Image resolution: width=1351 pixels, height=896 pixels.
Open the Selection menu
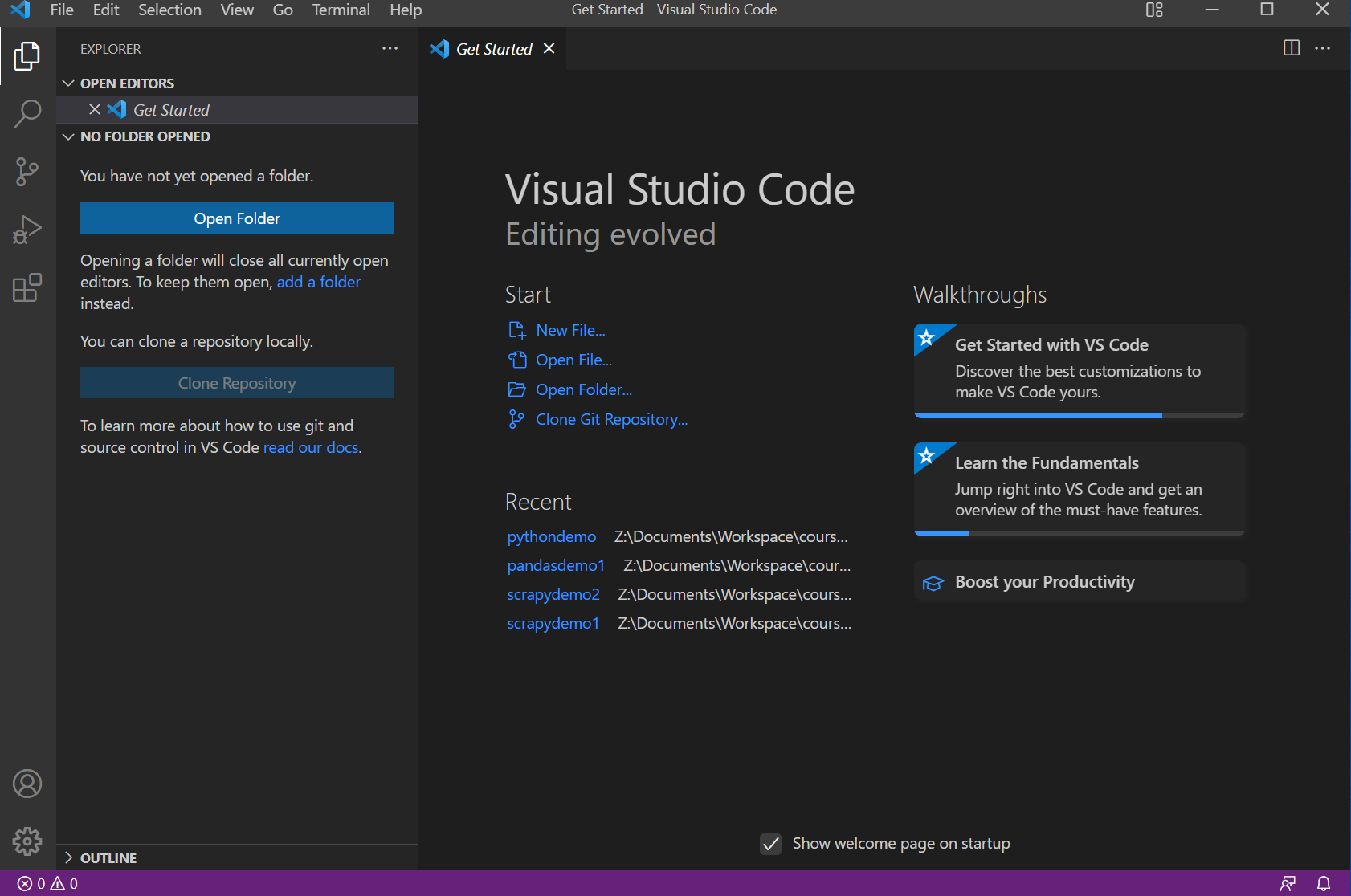(x=169, y=10)
